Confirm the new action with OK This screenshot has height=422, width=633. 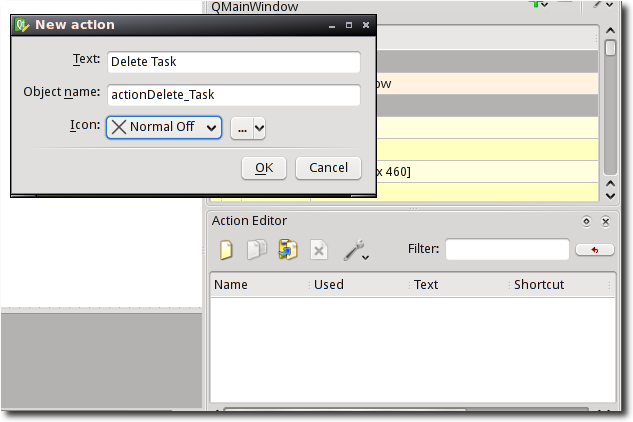[x=264, y=168]
